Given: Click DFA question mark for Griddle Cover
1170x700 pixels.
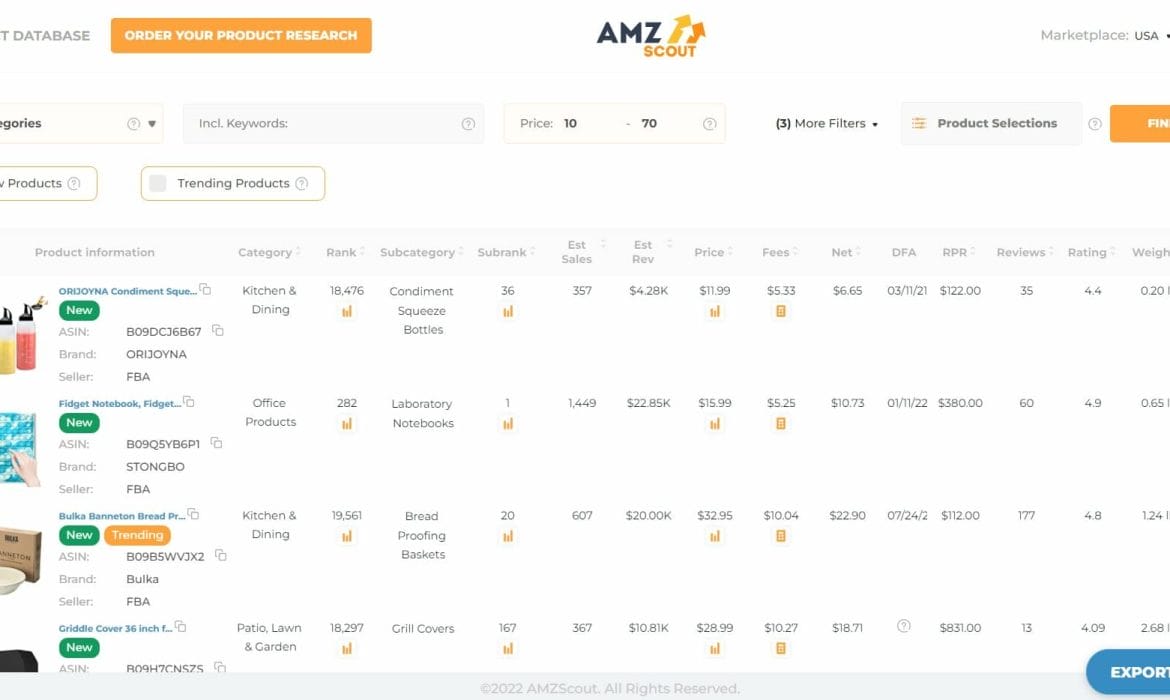Looking at the screenshot, I should point(904,627).
